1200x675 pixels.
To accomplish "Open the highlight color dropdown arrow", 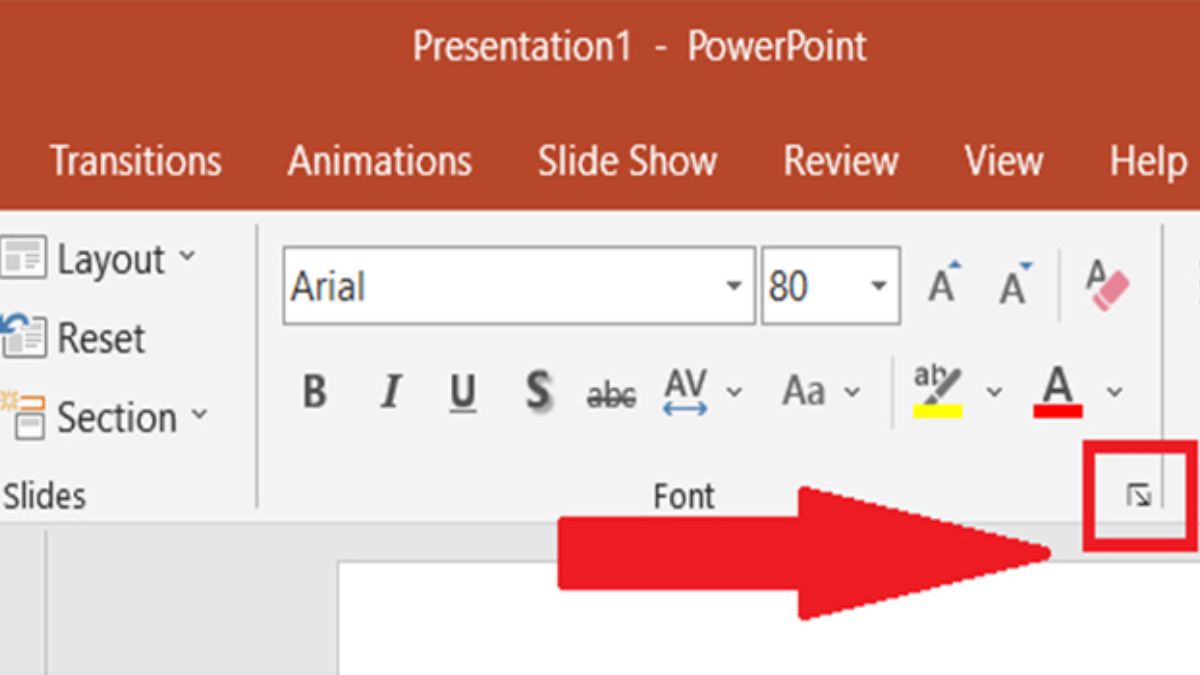I will pos(994,392).
